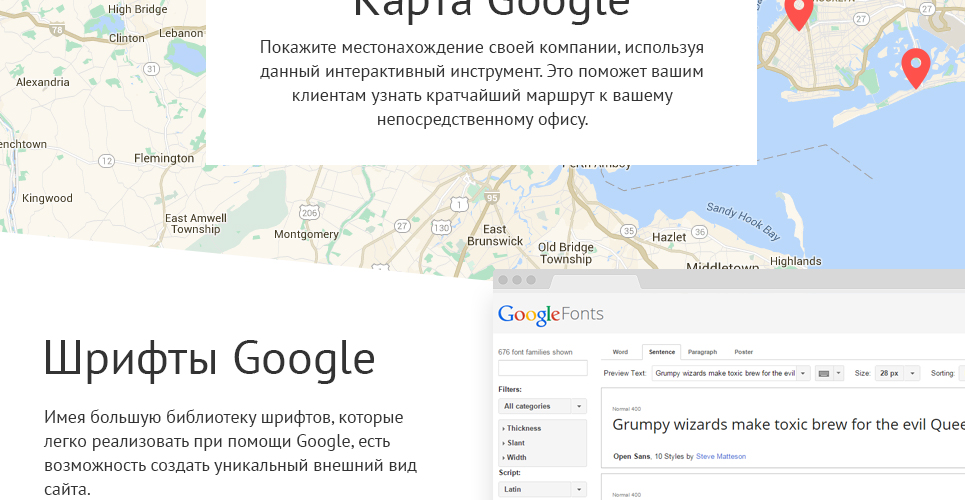Screen dimensions: 965x500
Task: Click the '676 font families shown' text
Action: click(x=535, y=352)
